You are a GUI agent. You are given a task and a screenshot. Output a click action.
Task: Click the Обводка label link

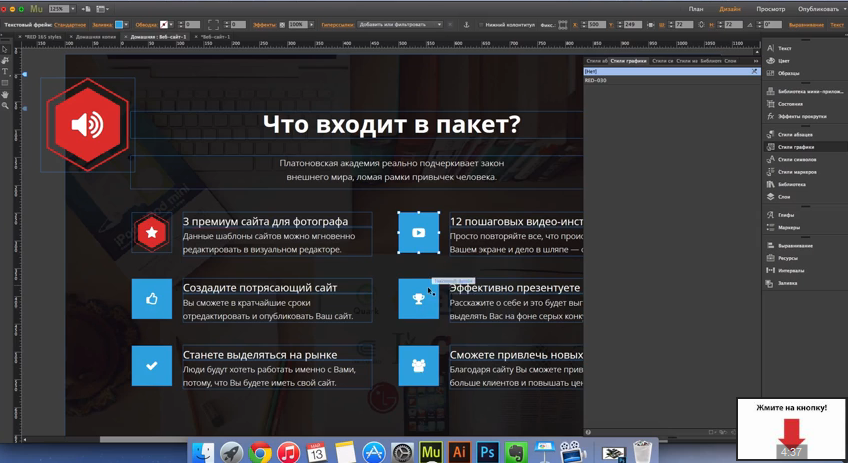click(x=146, y=25)
